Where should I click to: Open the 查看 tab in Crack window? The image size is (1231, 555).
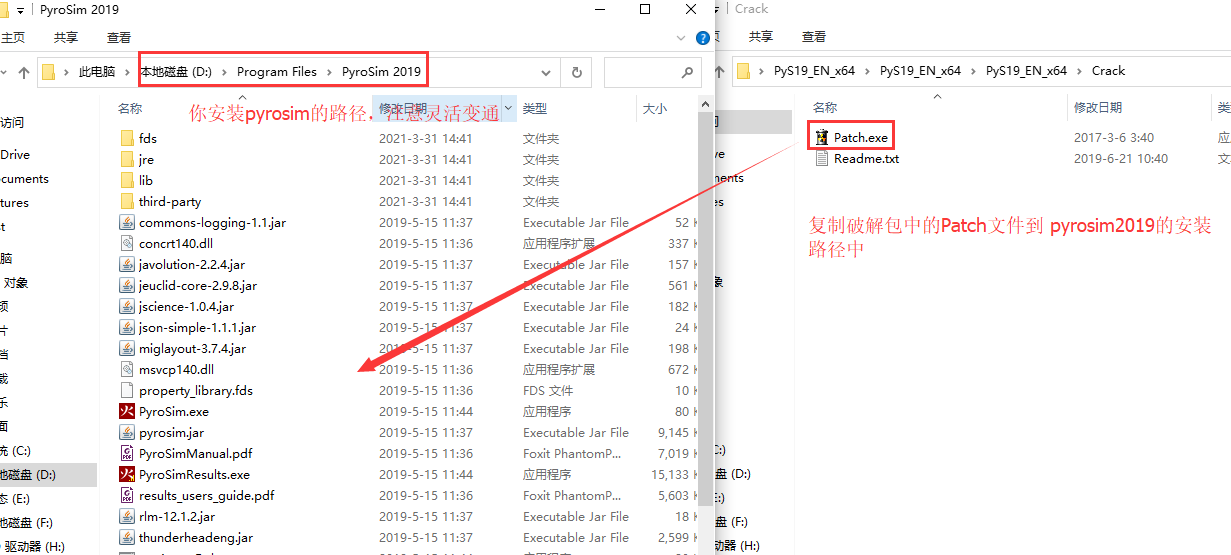[814, 36]
